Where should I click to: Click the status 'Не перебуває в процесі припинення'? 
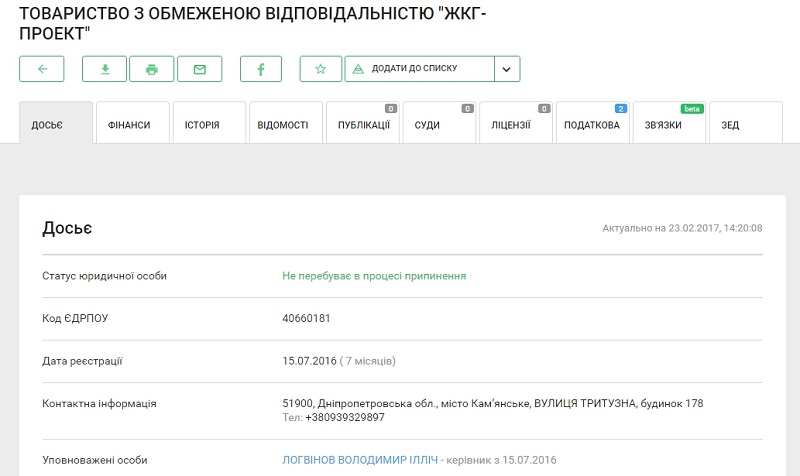tap(374, 276)
